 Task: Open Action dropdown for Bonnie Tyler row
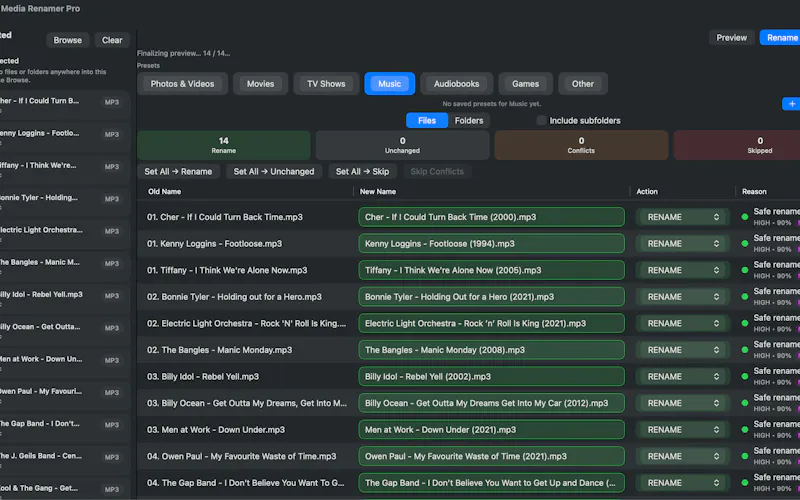682,296
